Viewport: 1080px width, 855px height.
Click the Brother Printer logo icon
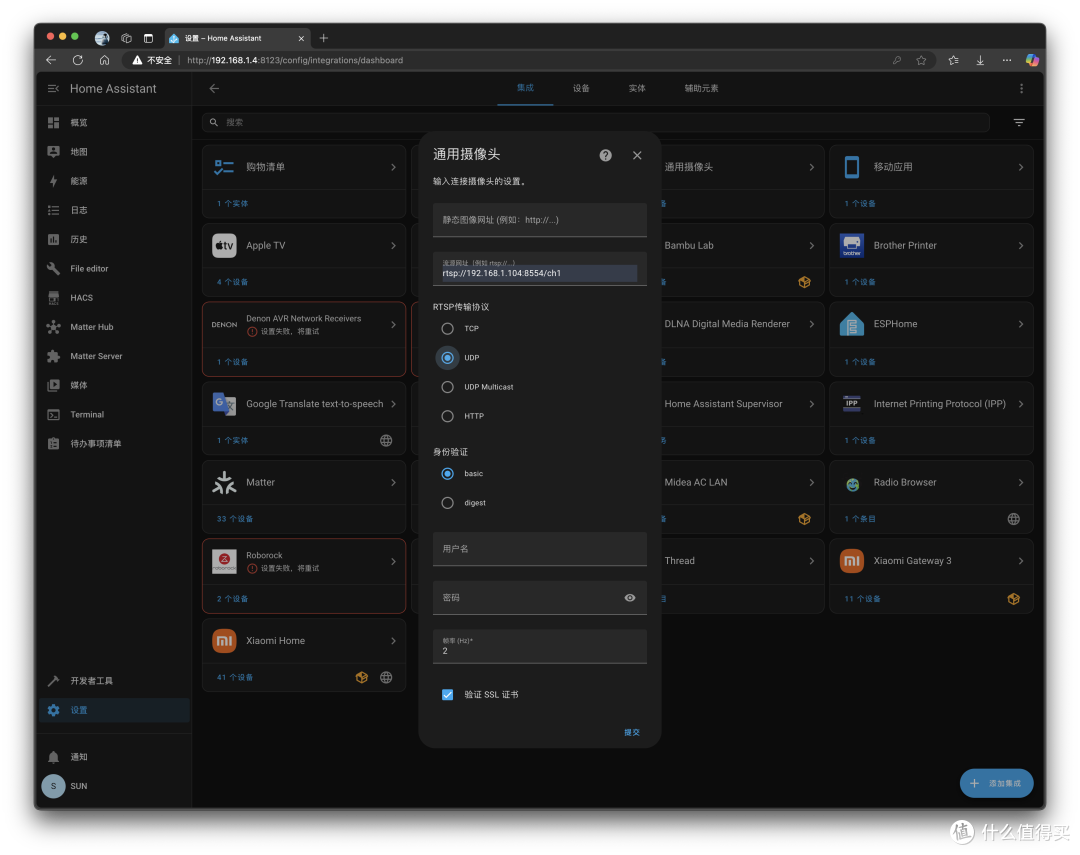point(852,245)
